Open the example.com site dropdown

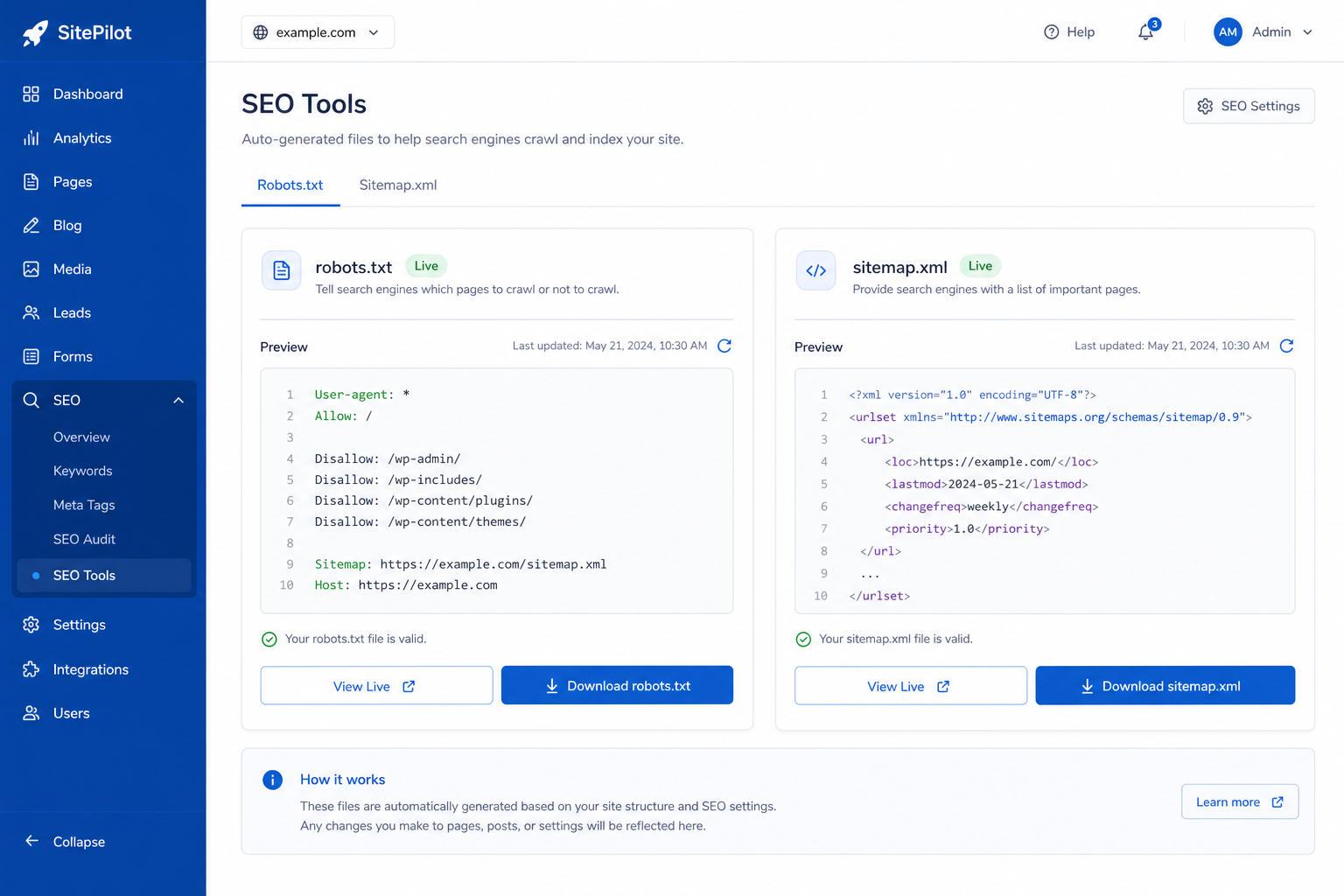coord(318,32)
